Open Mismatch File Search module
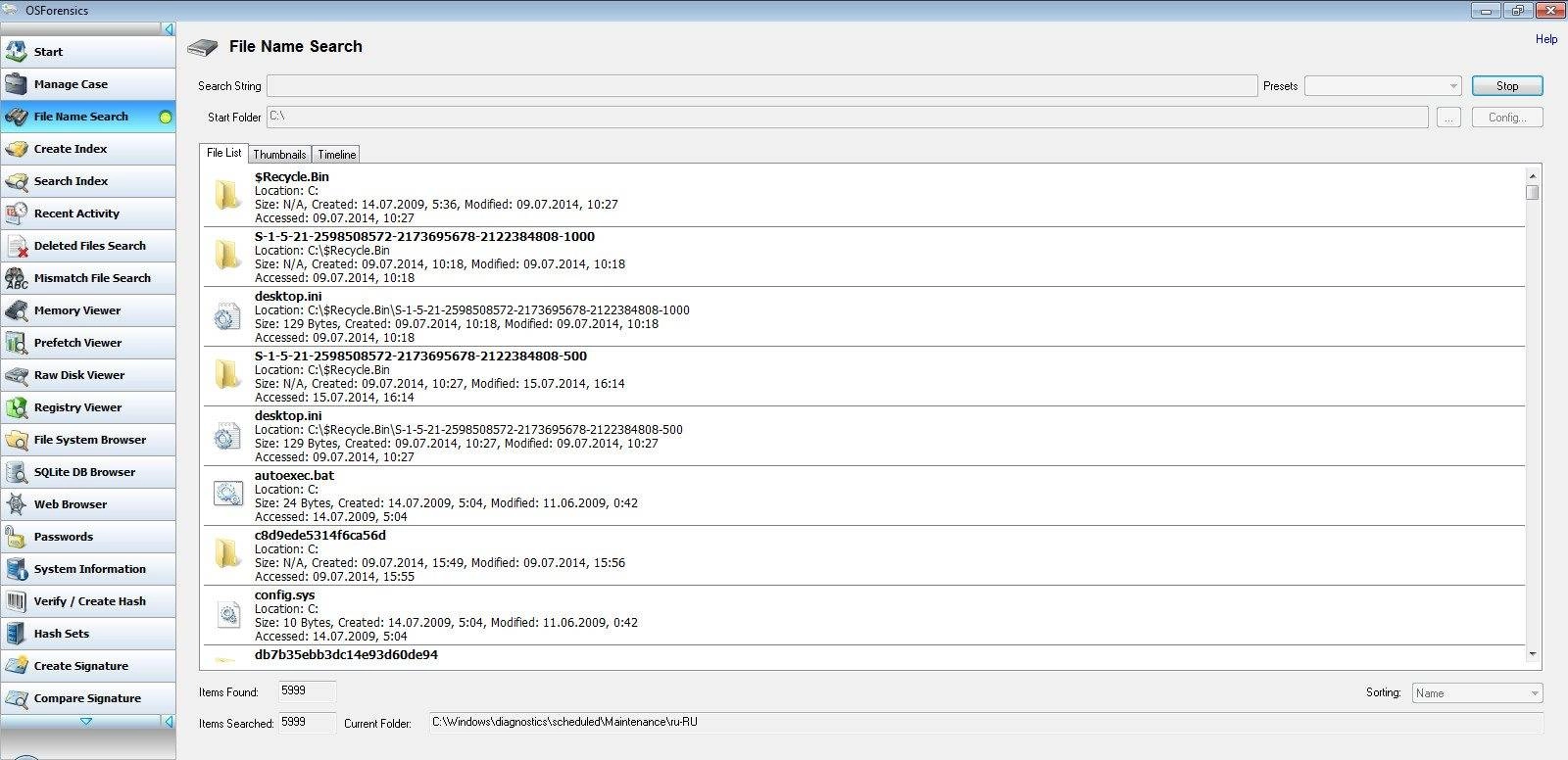Image resolution: width=1568 pixels, height=760 pixels. [88, 278]
